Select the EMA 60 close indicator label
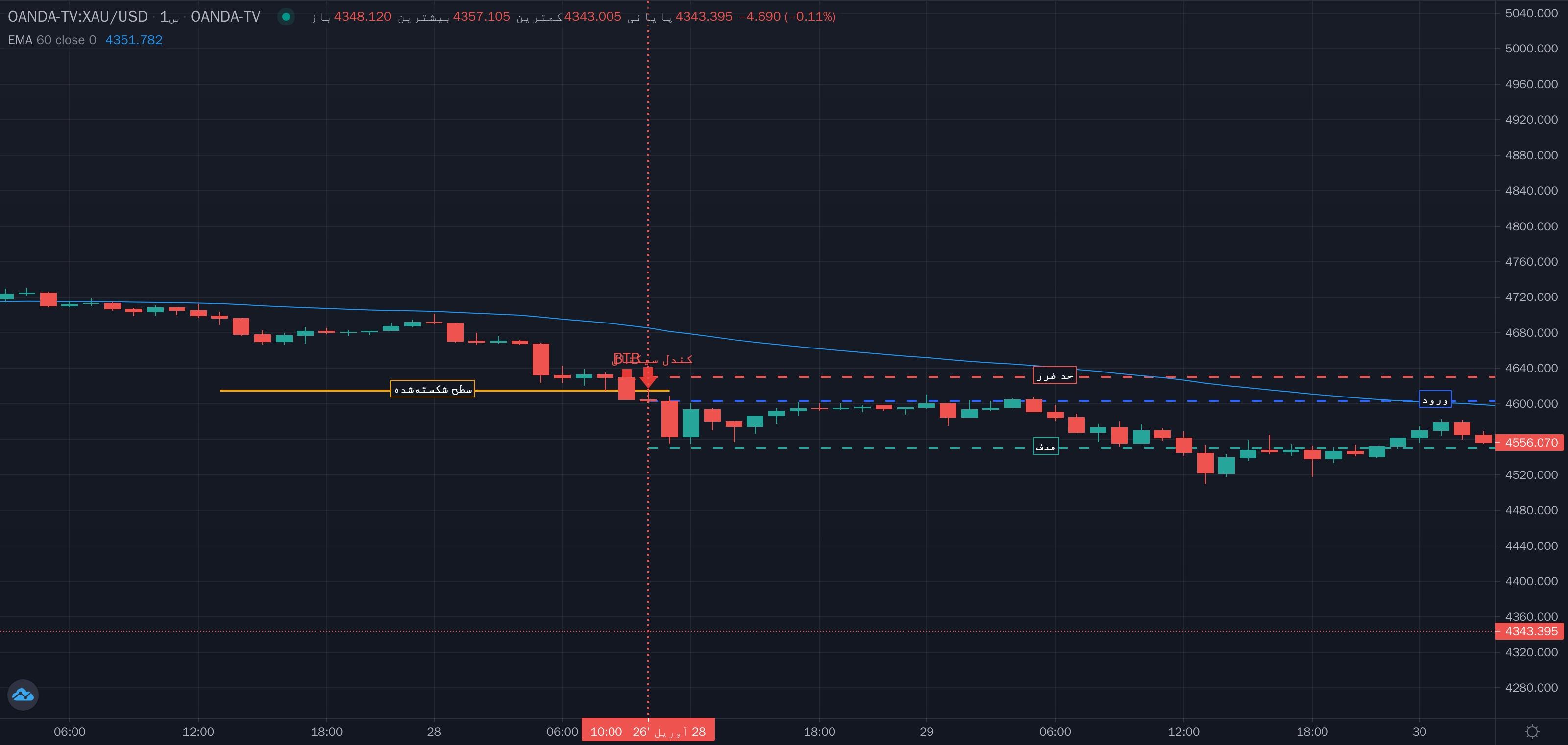1568x745 pixels. (x=52, y=40)
